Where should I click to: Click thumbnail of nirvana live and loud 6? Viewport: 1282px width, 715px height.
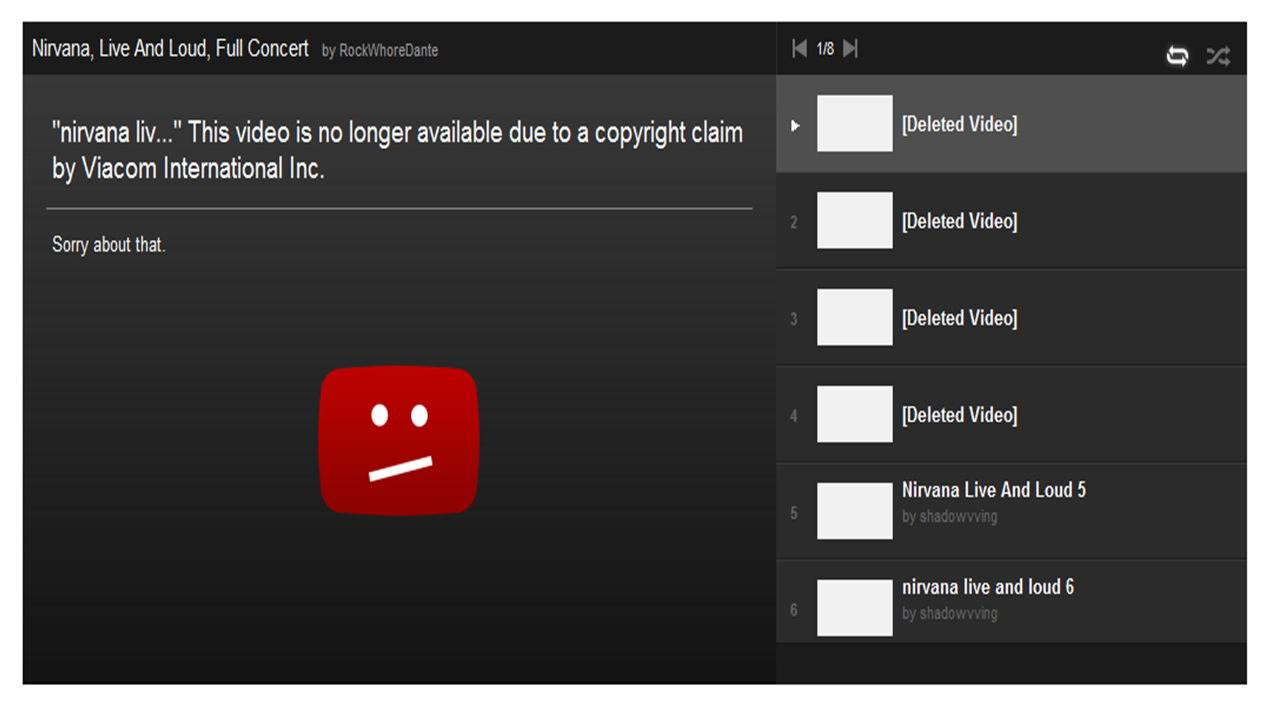click(854, 608)
